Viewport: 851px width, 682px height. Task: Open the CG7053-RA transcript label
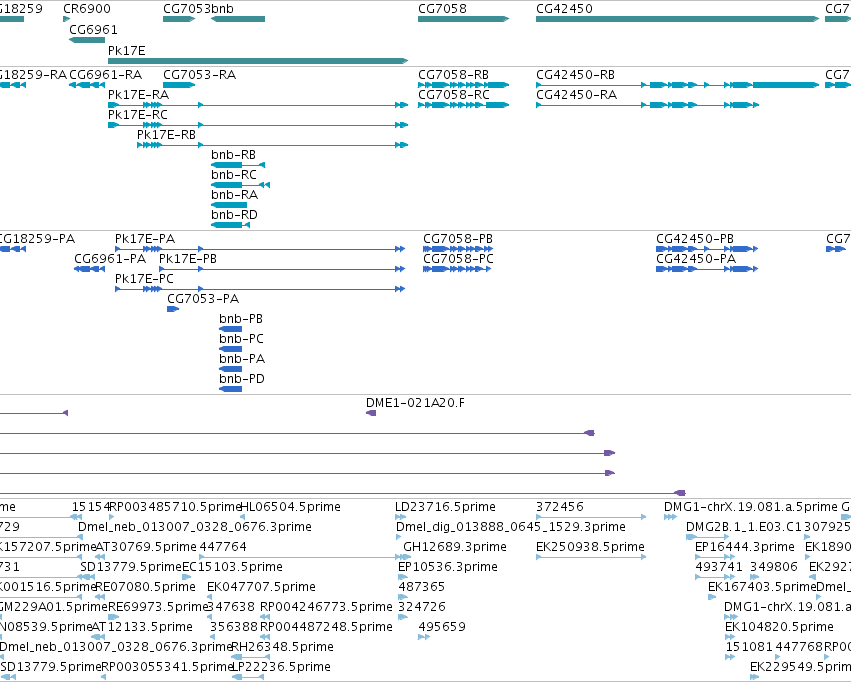click(x=200, y=75)
